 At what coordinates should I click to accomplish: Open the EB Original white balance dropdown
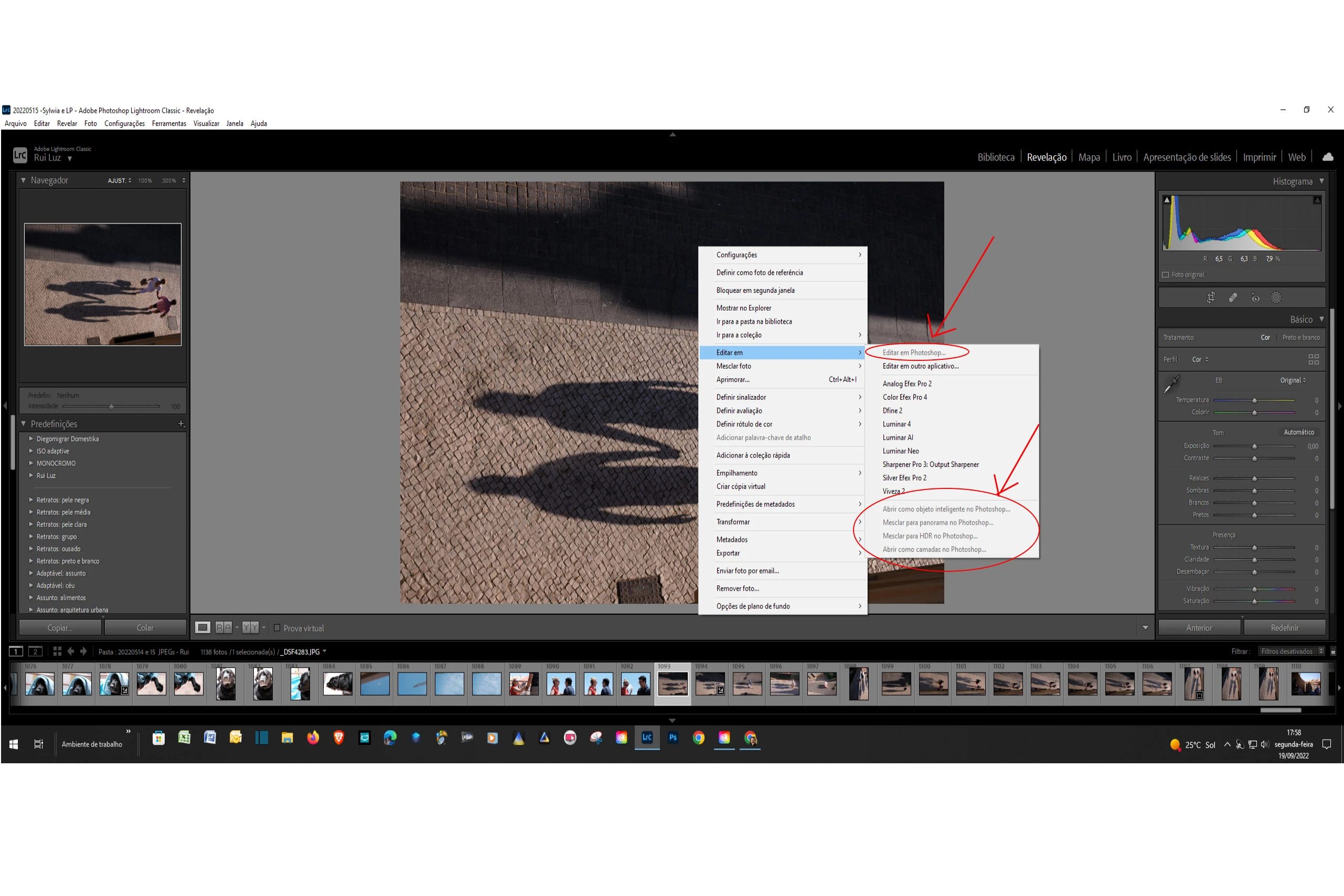(x=1293, y=380)
